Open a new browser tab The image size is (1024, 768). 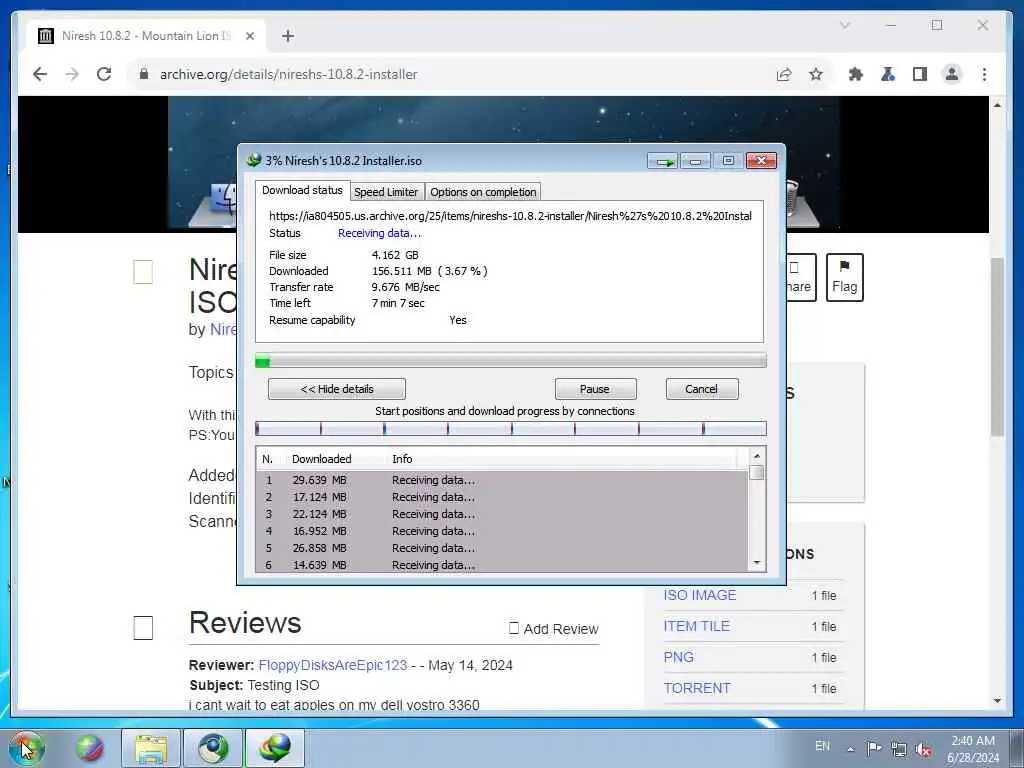pyautogui.click(x=288, y=36)
